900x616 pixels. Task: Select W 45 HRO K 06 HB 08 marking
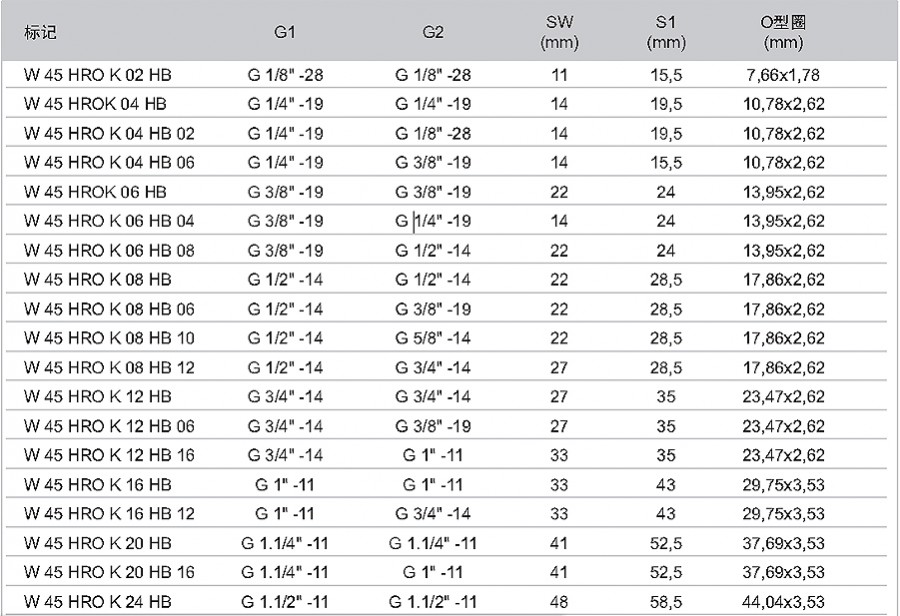[109, 251]
